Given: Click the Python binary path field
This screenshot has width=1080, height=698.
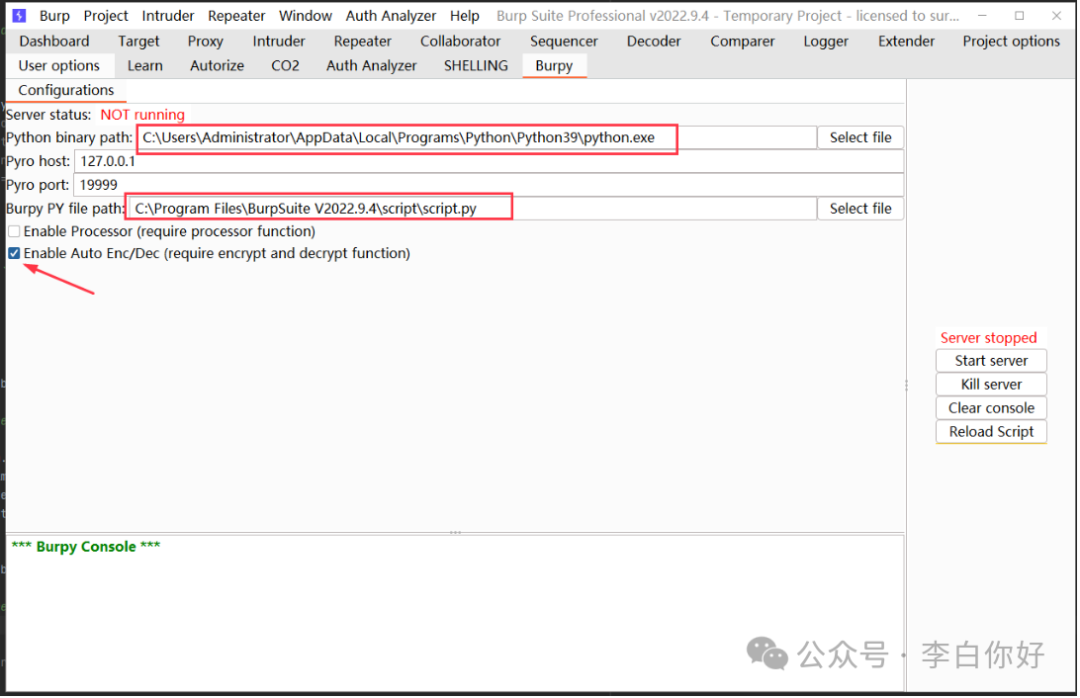Looking at the screenshot, I should pyautogui.click(x=476, y=138).
